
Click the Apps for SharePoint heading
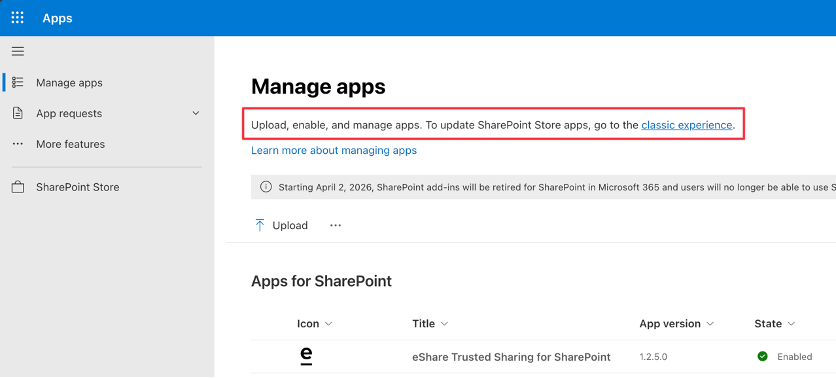point(321,281)
